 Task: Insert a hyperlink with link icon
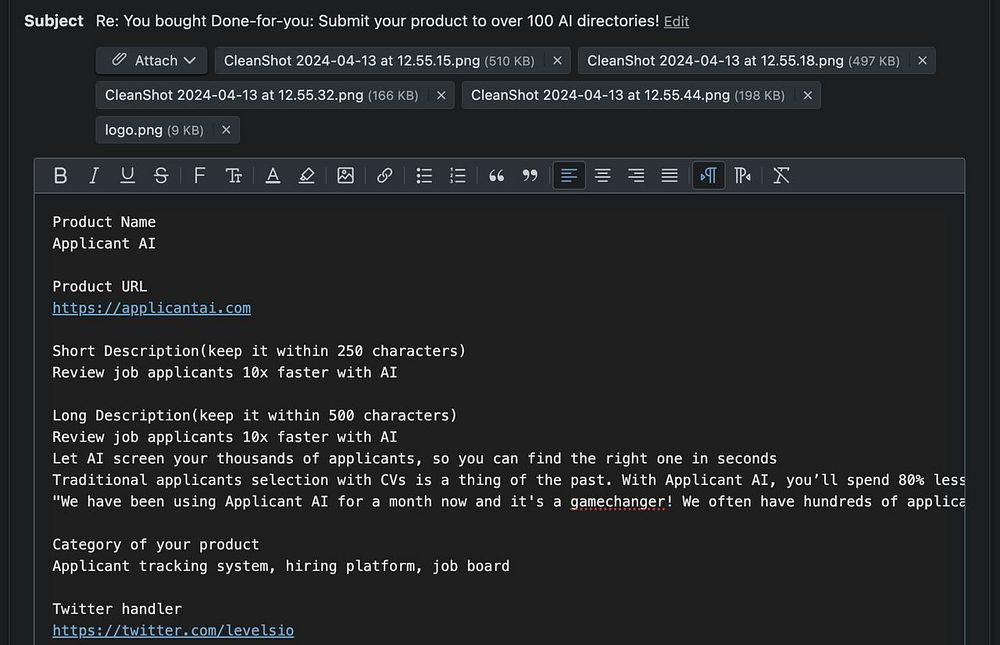coord(385,175)
